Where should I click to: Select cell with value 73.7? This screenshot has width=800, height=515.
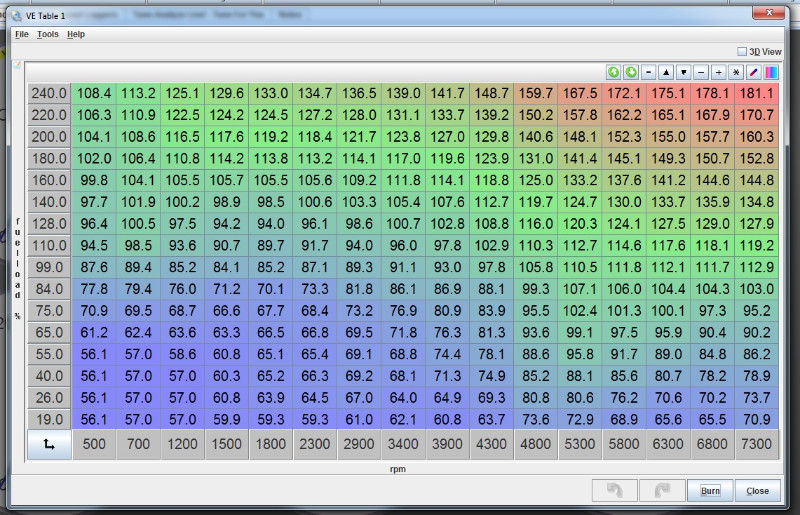(x=757, y=398)
